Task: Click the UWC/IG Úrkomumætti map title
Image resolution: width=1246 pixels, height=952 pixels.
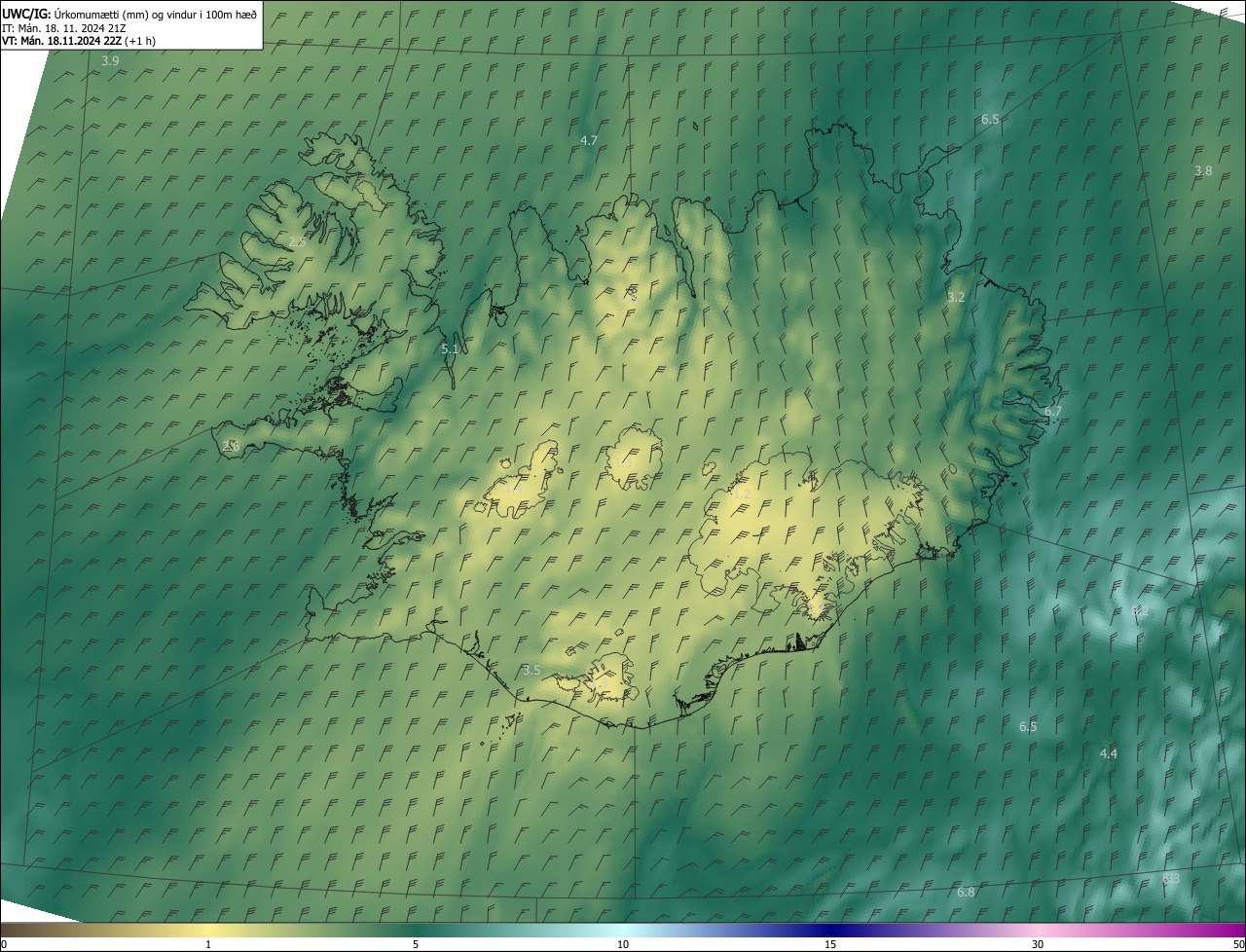Action: [x=129, y=13]
